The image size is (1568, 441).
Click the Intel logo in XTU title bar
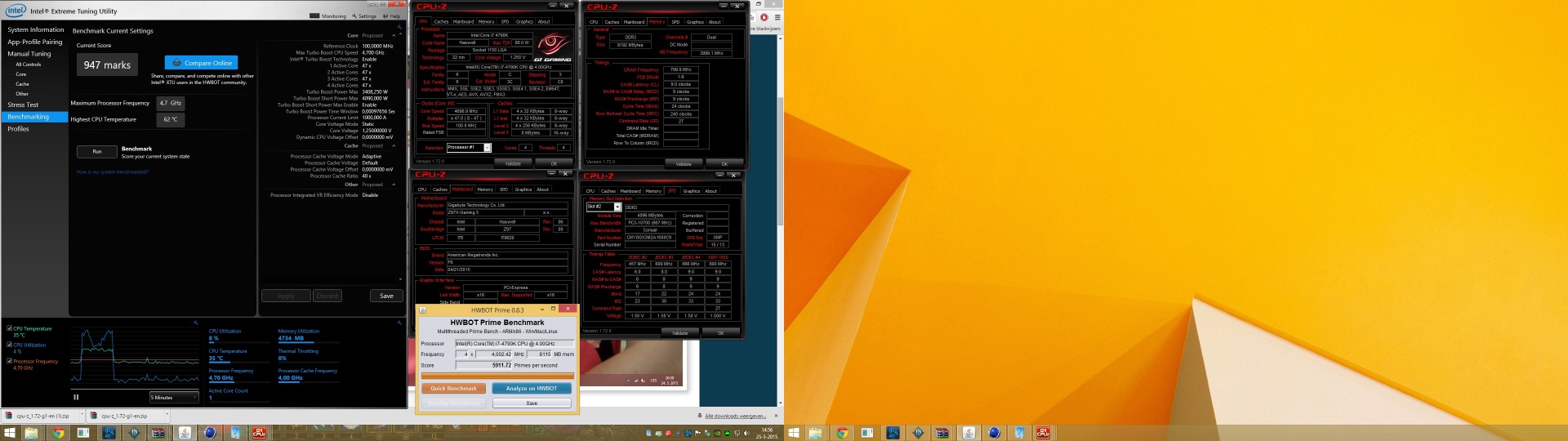click(16, 11)
